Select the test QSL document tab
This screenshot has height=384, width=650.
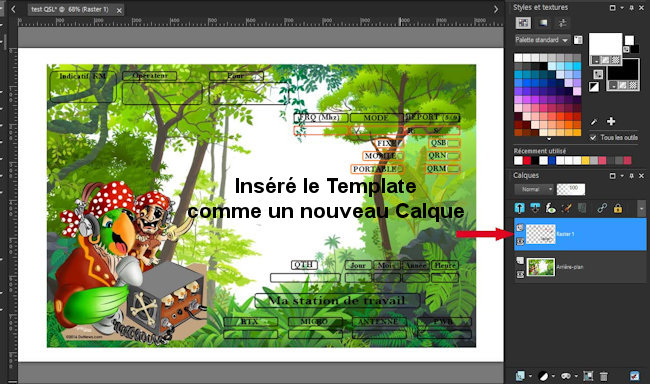click(70, 10)
